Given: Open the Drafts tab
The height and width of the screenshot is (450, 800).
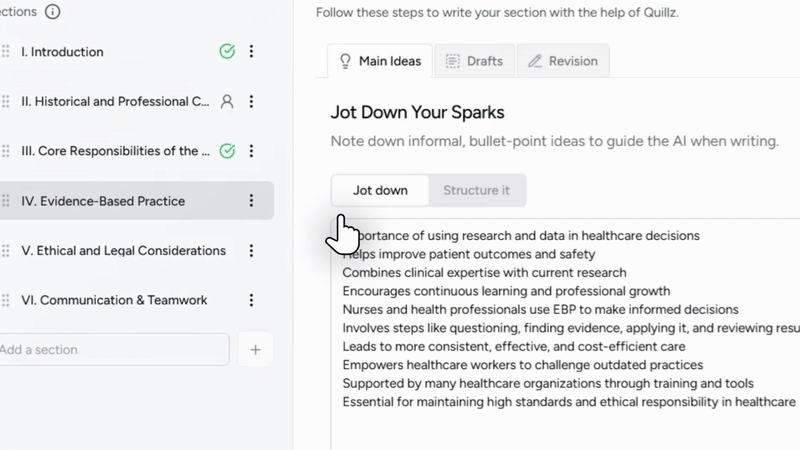Looking at the screenshot, I should (x=474, y=61).
